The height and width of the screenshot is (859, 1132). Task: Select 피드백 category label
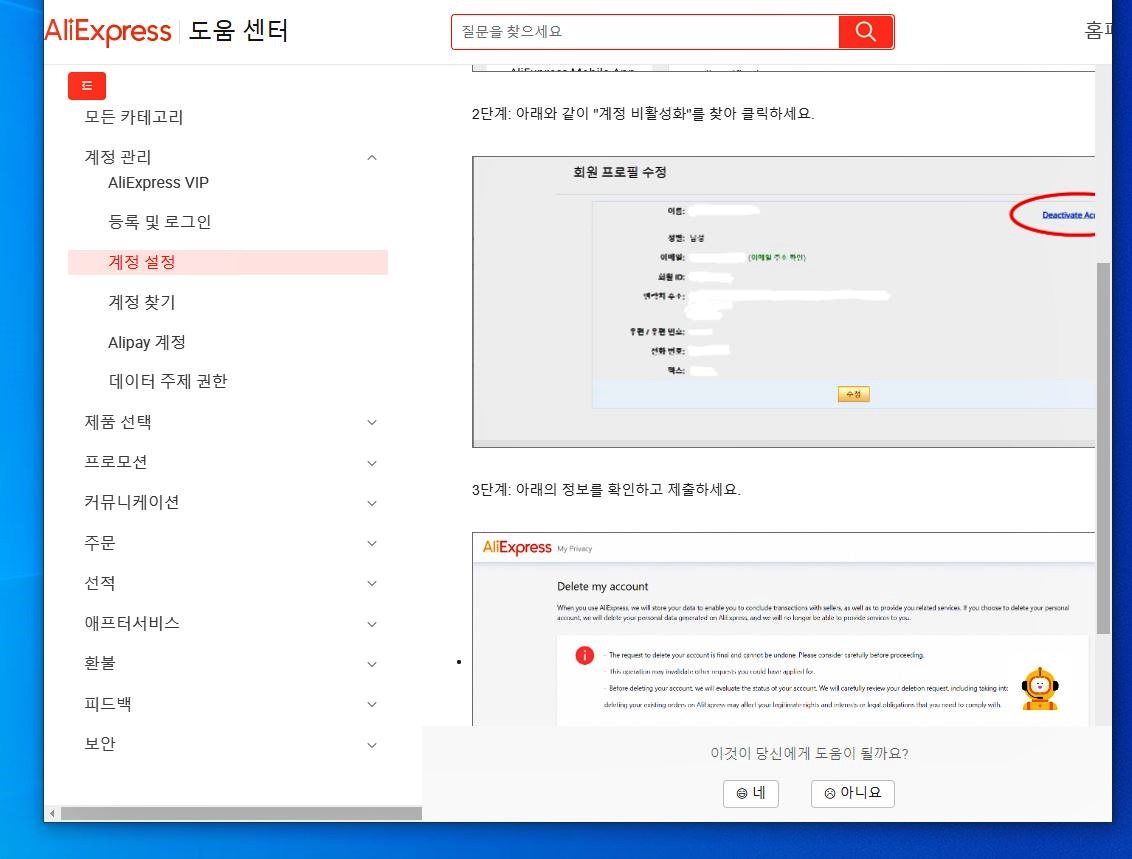pos(108,703)
